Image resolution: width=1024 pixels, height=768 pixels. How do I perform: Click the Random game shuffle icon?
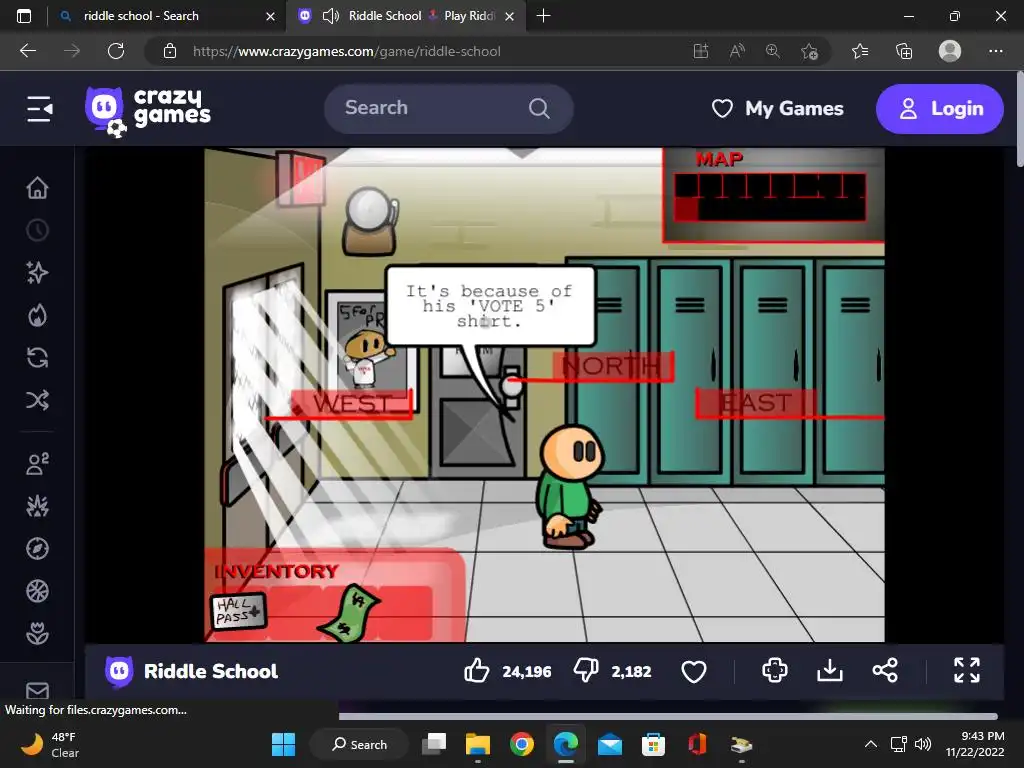pos(37,400)
